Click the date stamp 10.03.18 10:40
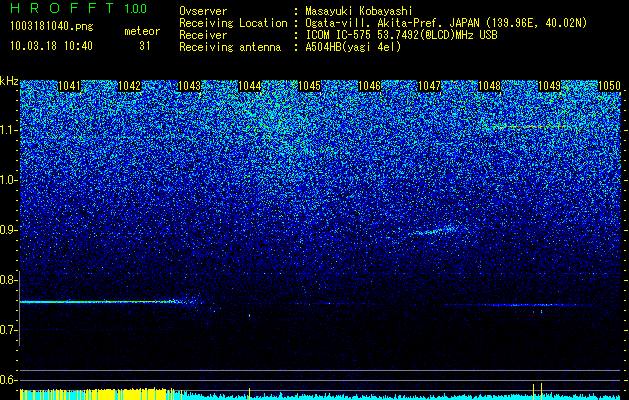This screenshot has width=629, height=400. coord(51,46)
